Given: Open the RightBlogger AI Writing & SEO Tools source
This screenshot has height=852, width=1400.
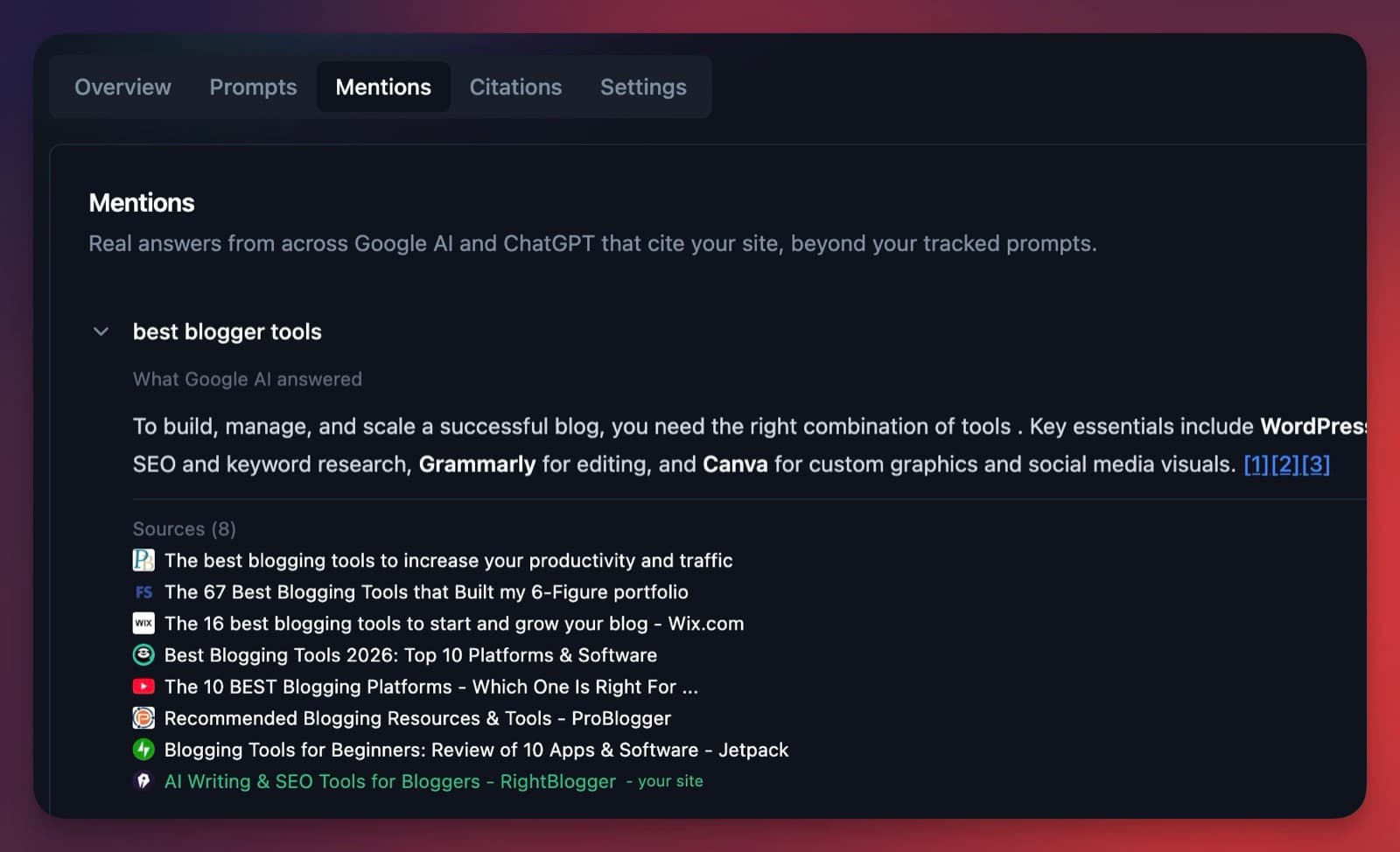Looking at the screenshot, I should (x=389, y=781).
